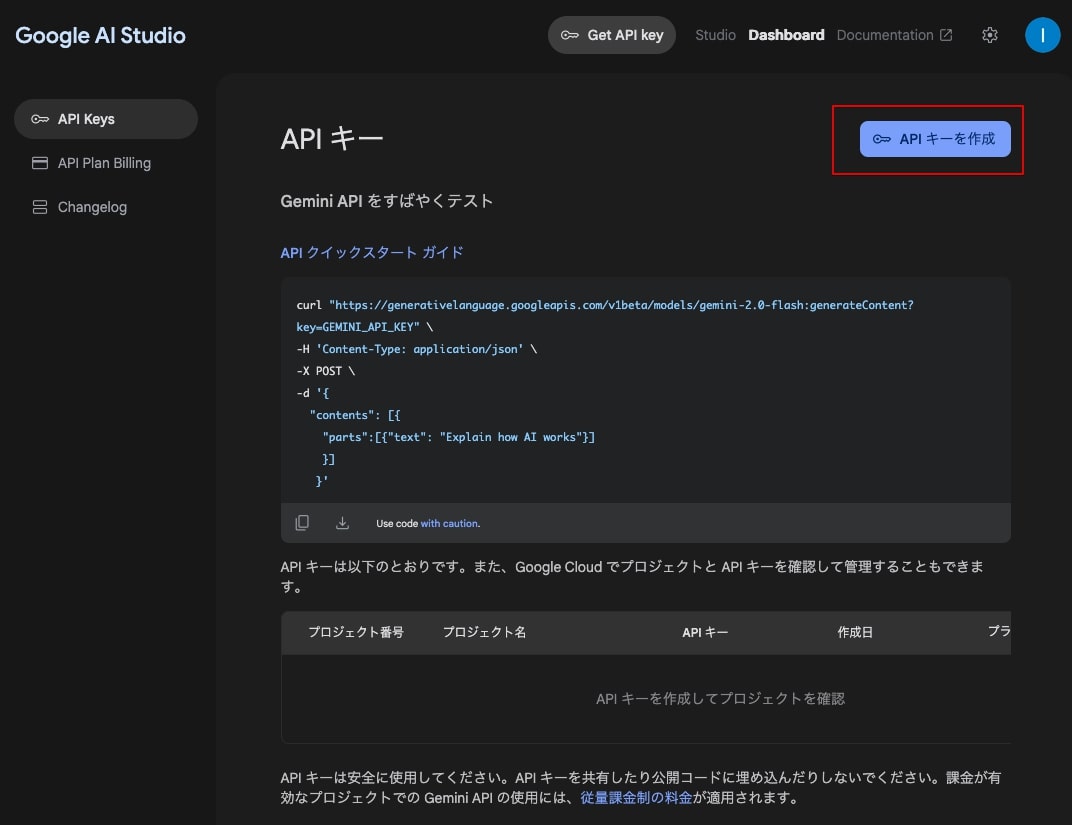This screenshot has height=825, width=1072.
Task: Click the key icon beside API Keys in sidebar
Action: point(40,119)
